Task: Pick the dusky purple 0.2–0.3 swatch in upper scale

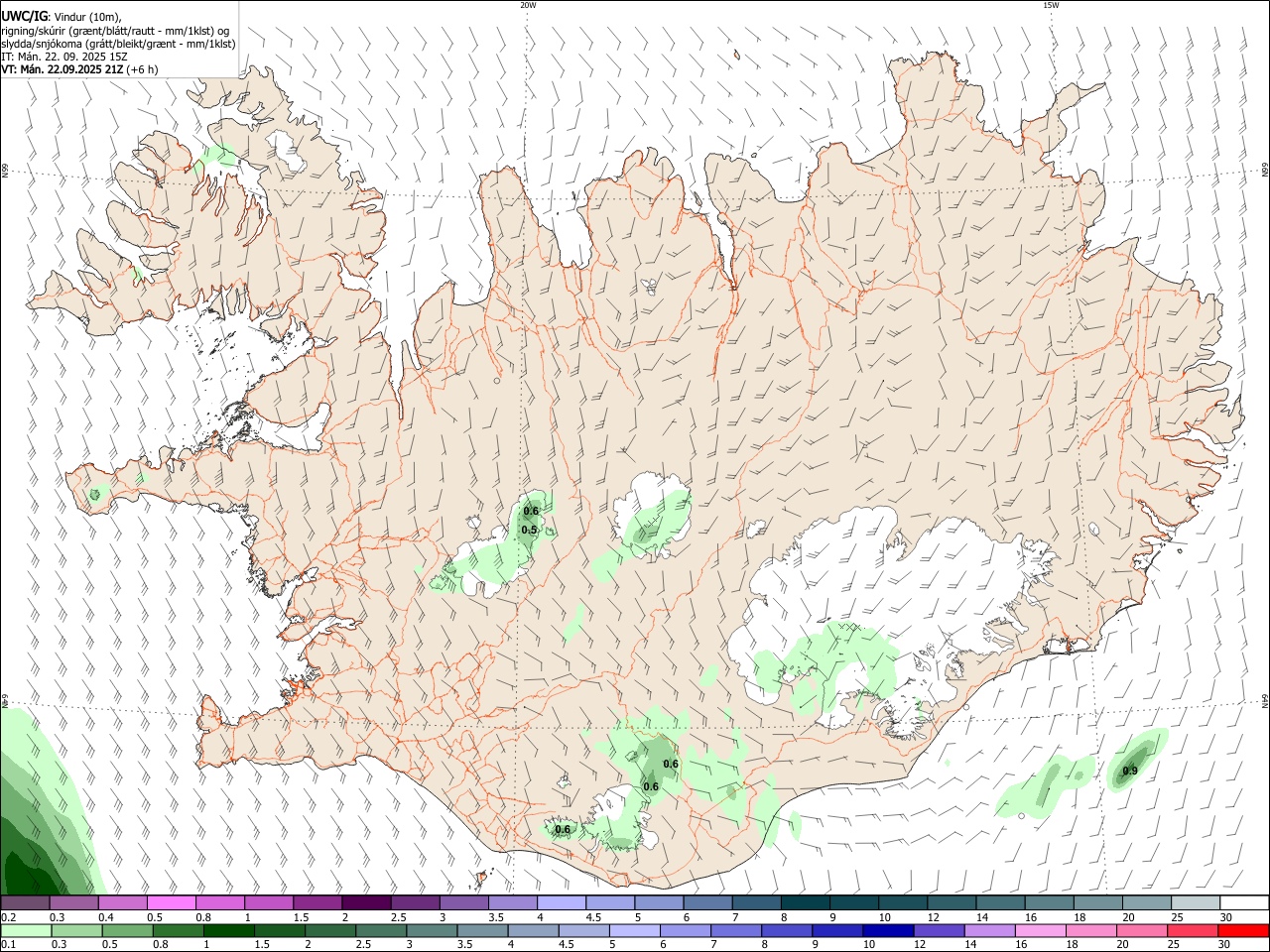Action: 26,903
